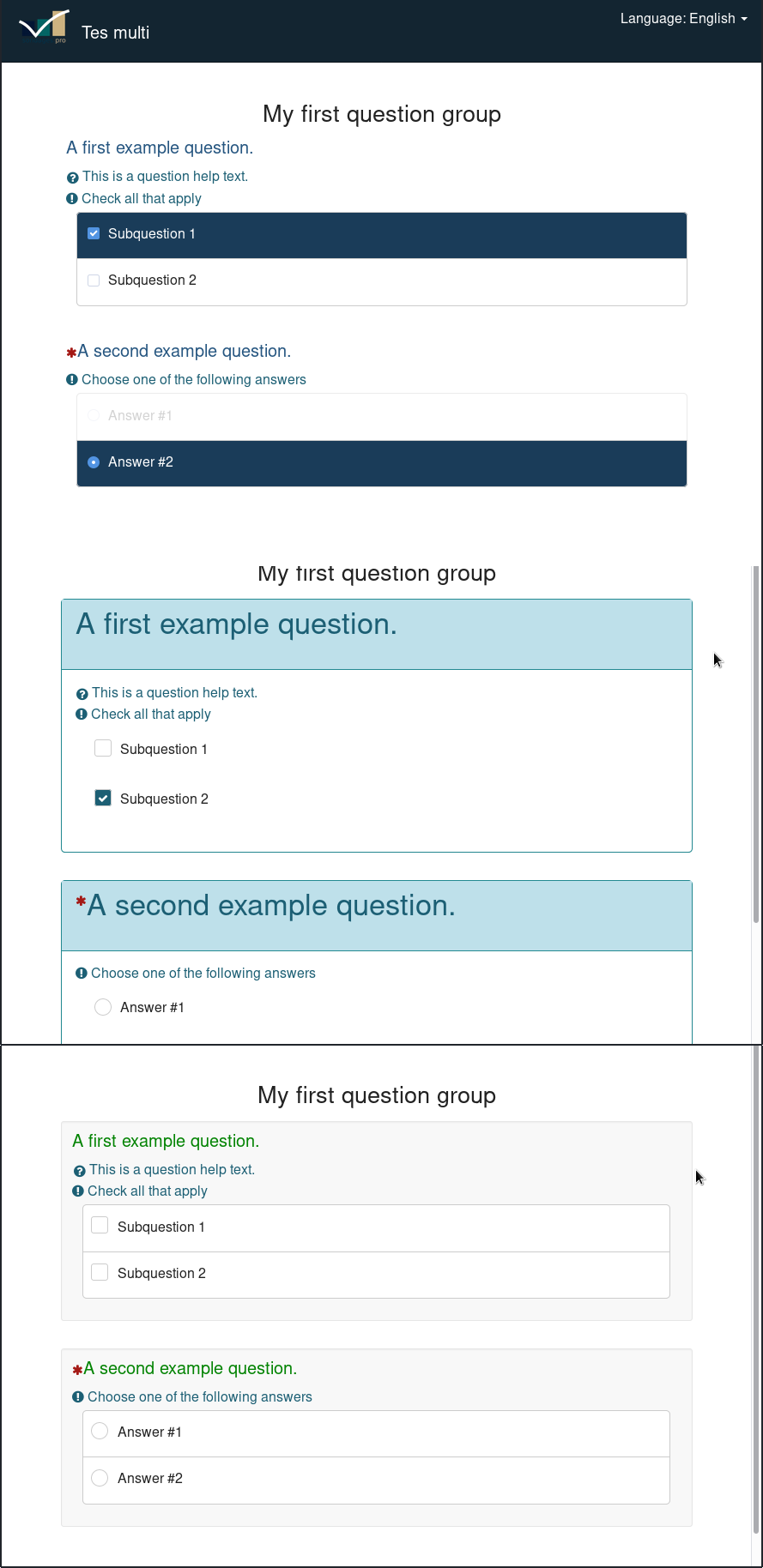Check Subquestion 1 under the green question title
763x1568 pixels.
(100, 1226)
